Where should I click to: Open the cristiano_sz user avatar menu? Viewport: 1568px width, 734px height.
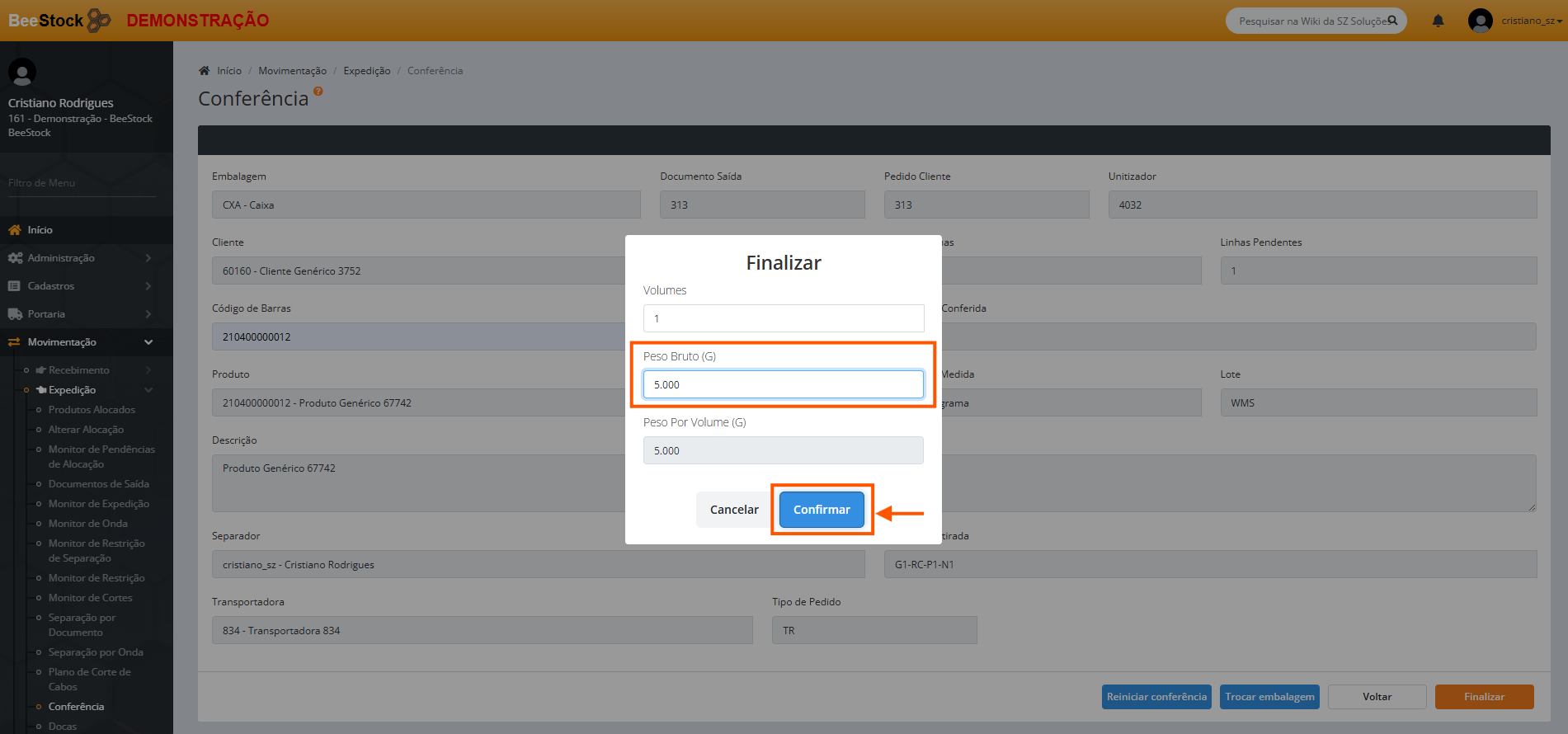(1481, 21)
